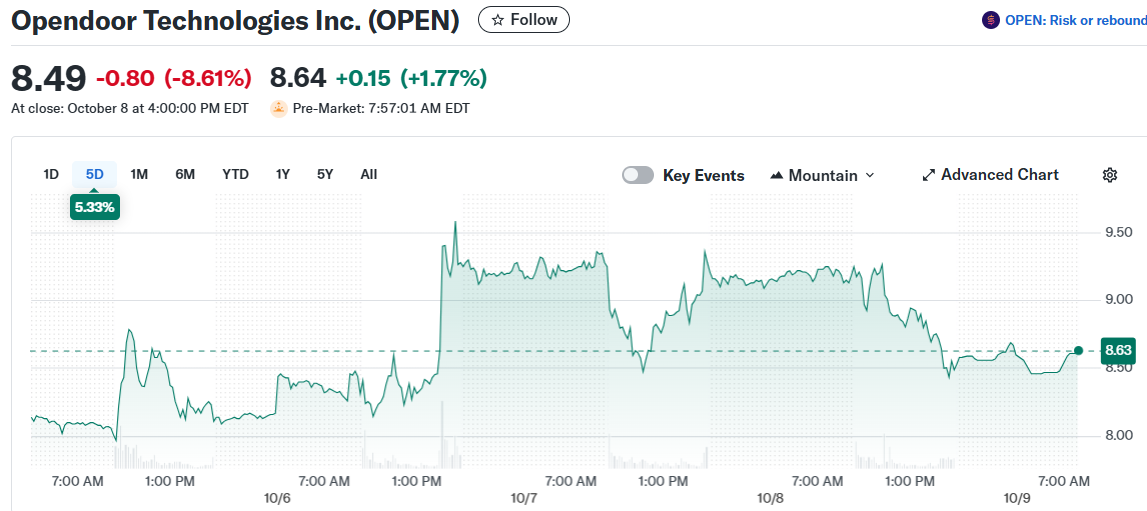Screen dimensions: 1147x511
Task: Click the chart's latest price endpoint dot
Action: click(x=1078, y=350)
